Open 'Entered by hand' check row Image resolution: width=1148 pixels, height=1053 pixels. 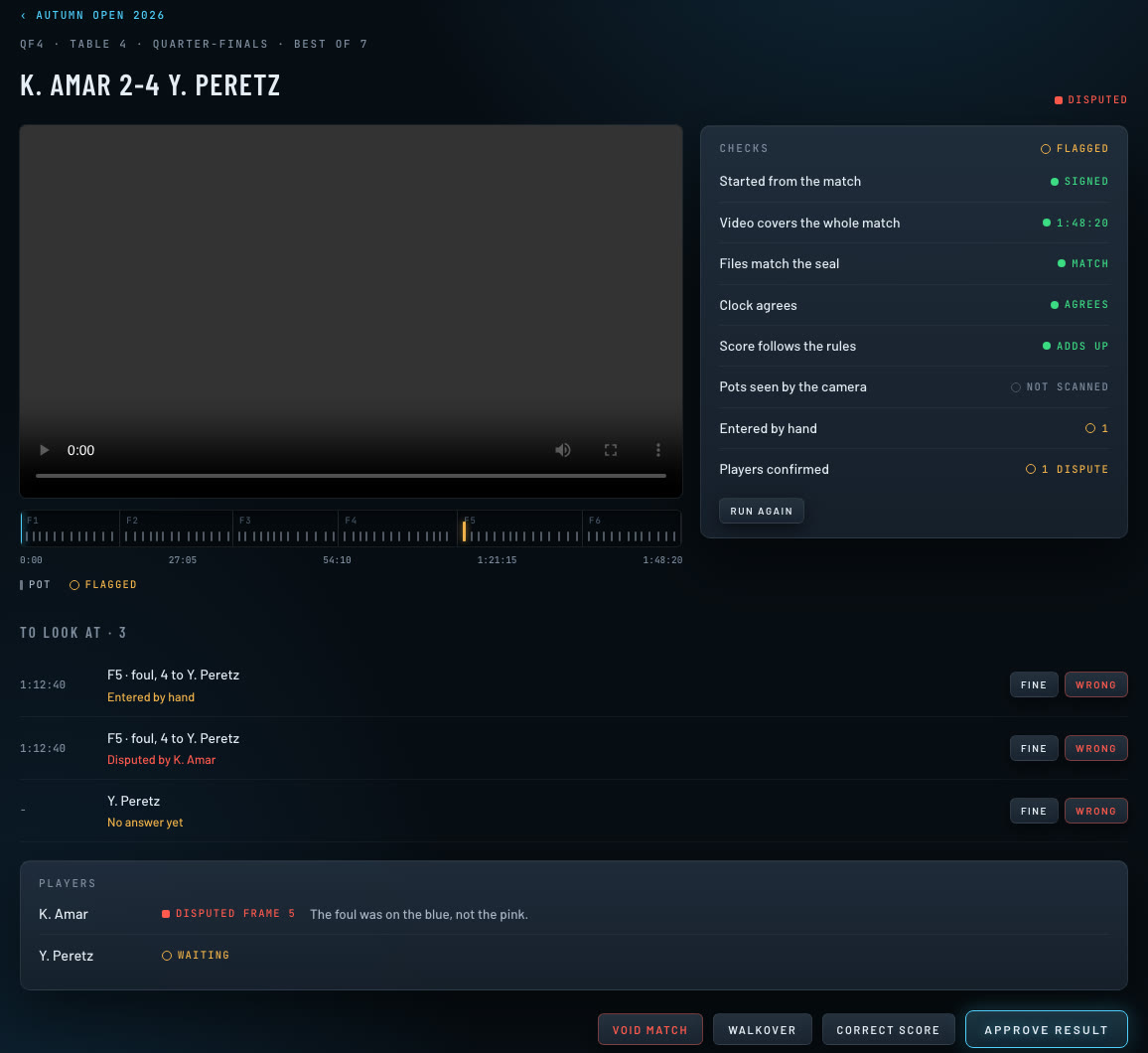914,428
